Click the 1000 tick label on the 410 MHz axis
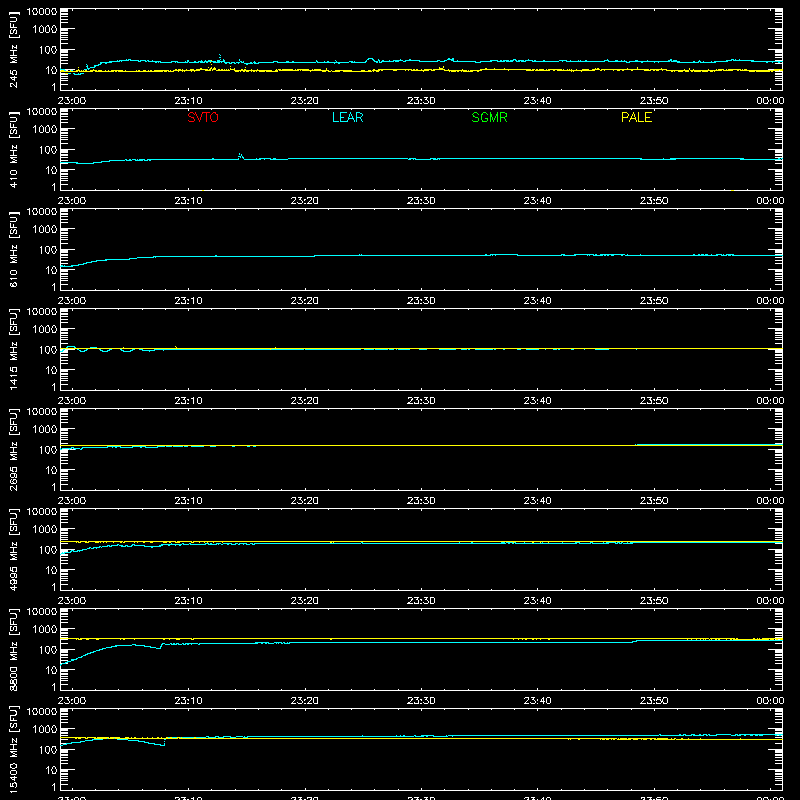800x800 pixels. pos(45,130)
